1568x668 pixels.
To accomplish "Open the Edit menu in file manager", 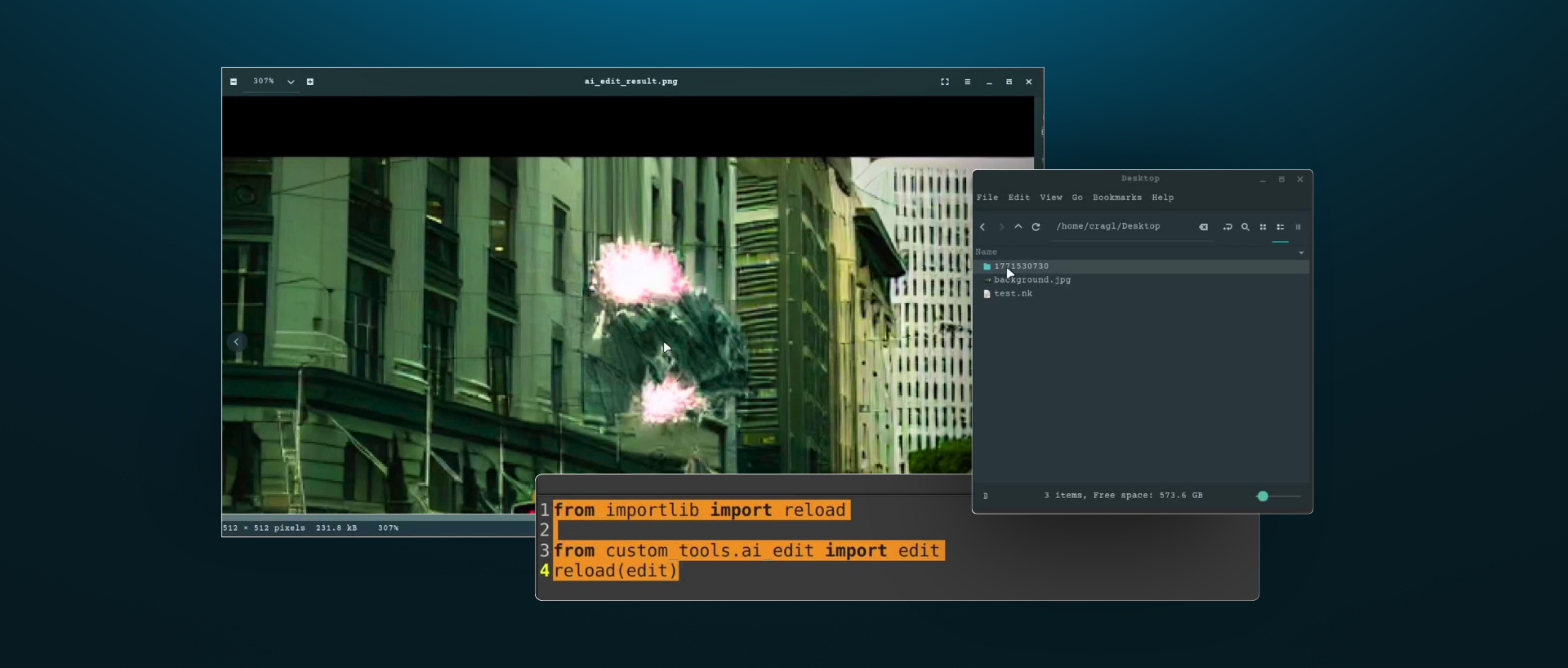I will pos(1019,198).
